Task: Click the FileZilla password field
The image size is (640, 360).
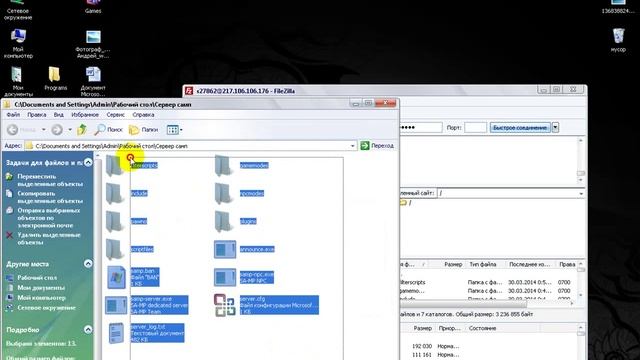Action: [421, 127]
